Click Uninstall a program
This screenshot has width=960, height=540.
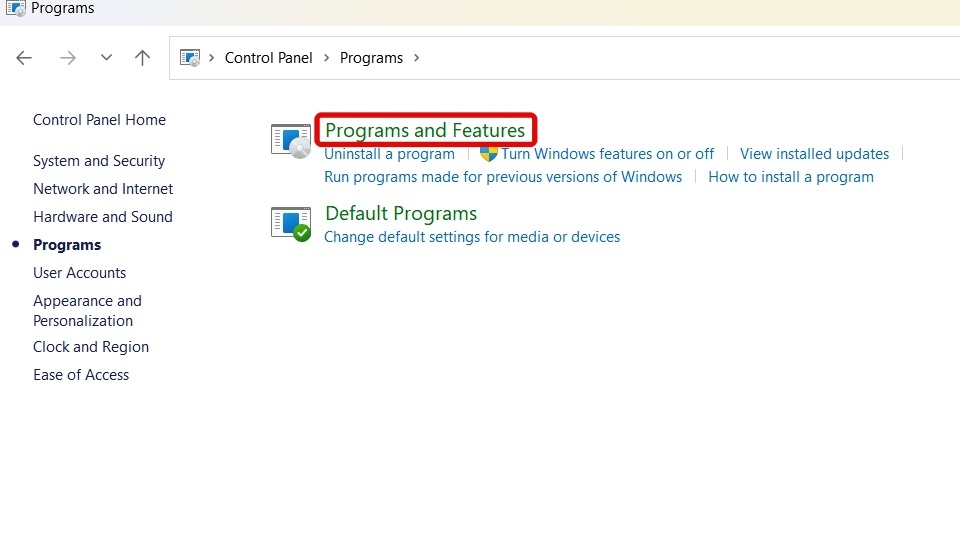click(x=389, y=154)
